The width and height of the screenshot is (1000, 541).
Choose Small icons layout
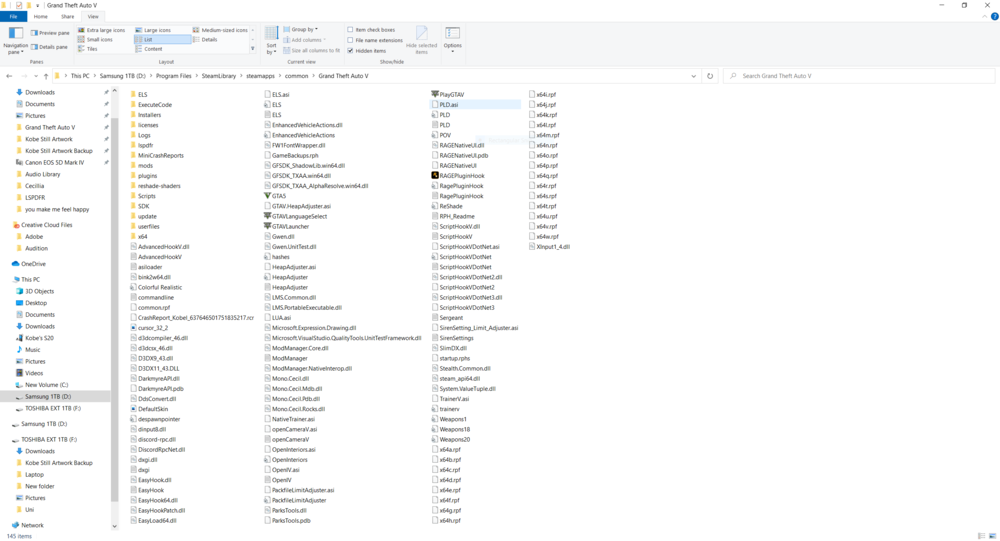pos(95,40)
